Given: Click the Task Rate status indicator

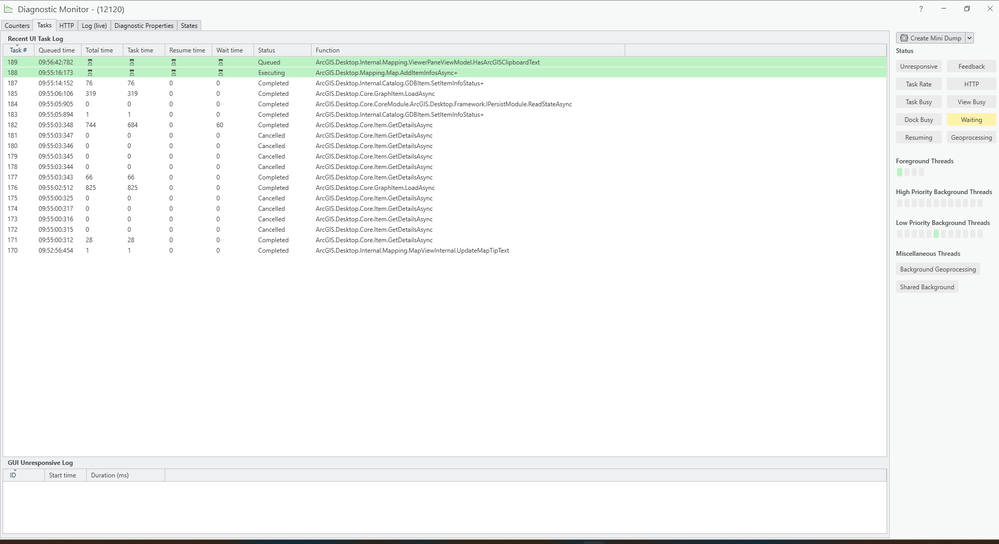Looking at the screenshot, I should point(919,84).
